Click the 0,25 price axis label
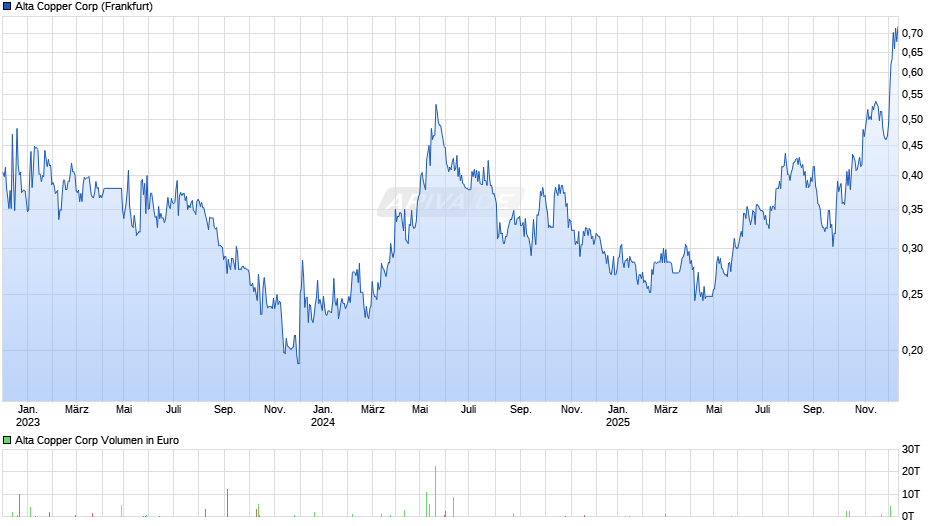The height and width of the screenshot is (526, 940). tap(912, 294)
